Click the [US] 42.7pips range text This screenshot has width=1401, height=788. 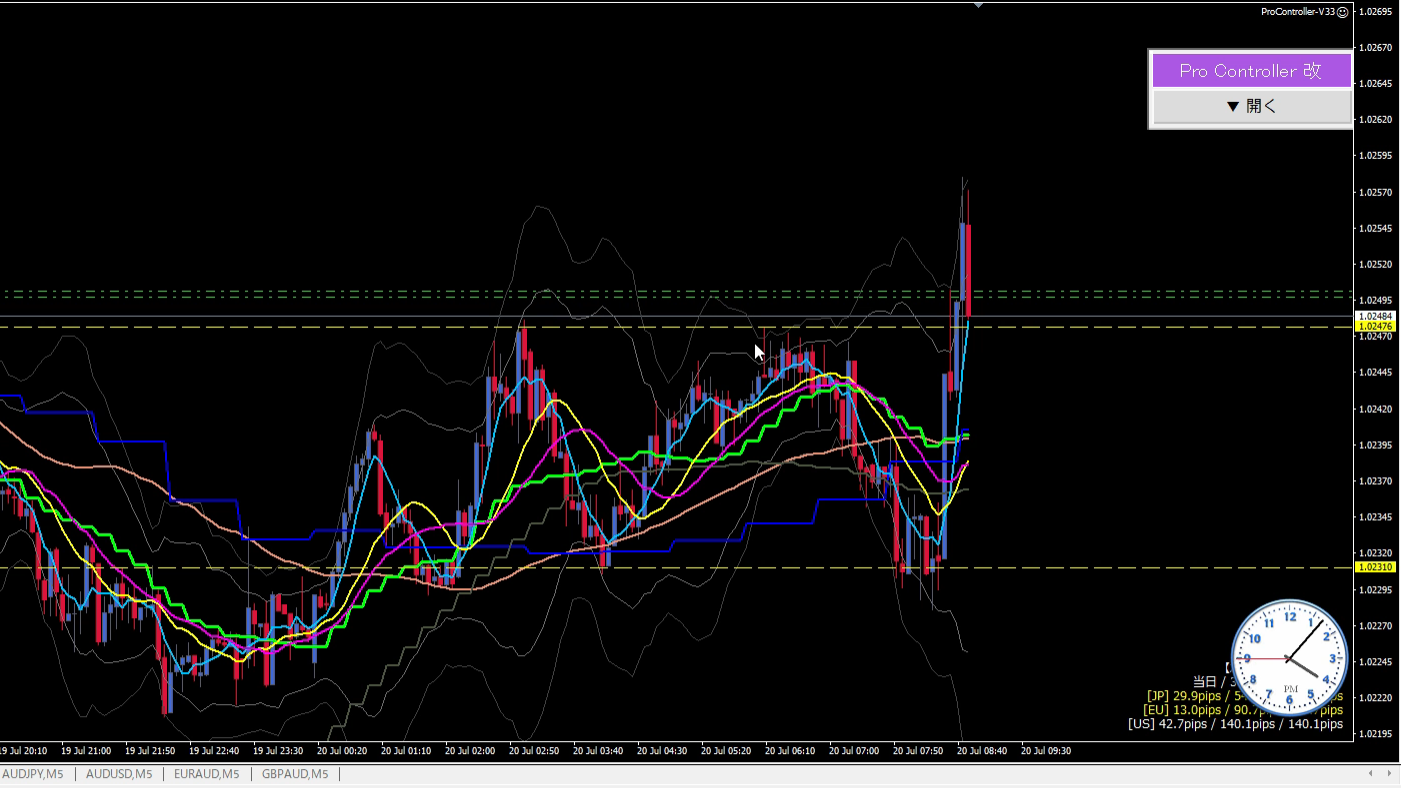click(x=1235, y=724)
